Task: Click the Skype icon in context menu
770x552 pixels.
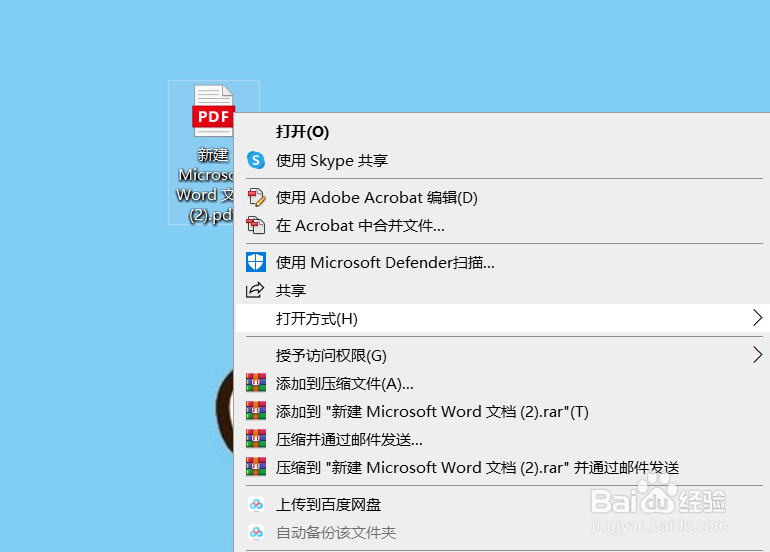Action: [256, 160]
